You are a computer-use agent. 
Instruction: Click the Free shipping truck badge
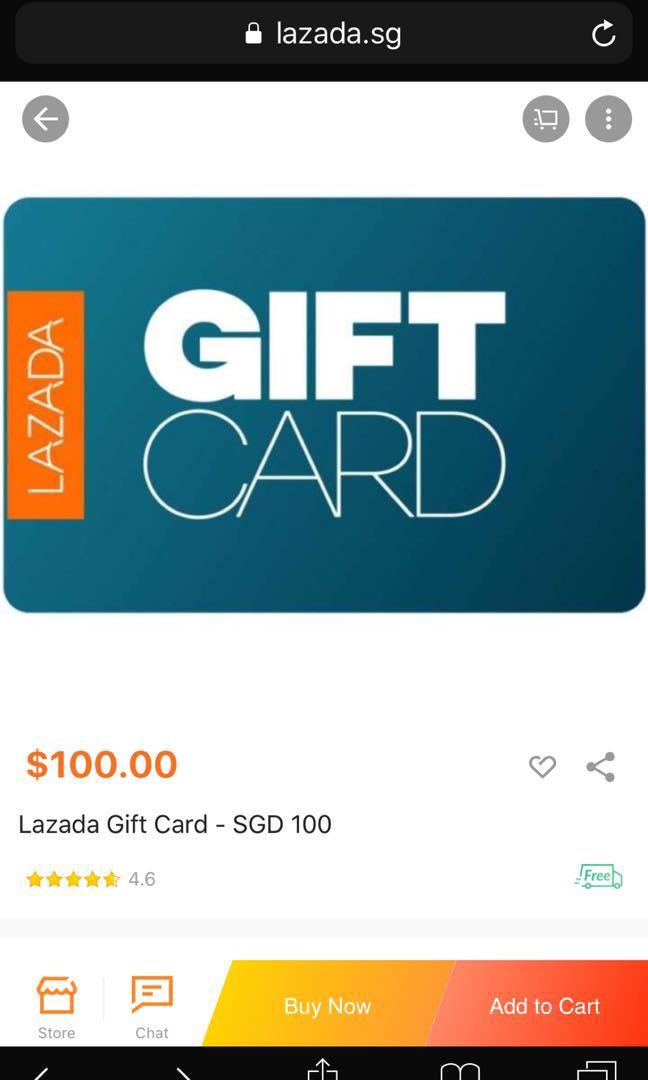click(x=598, y=877)
